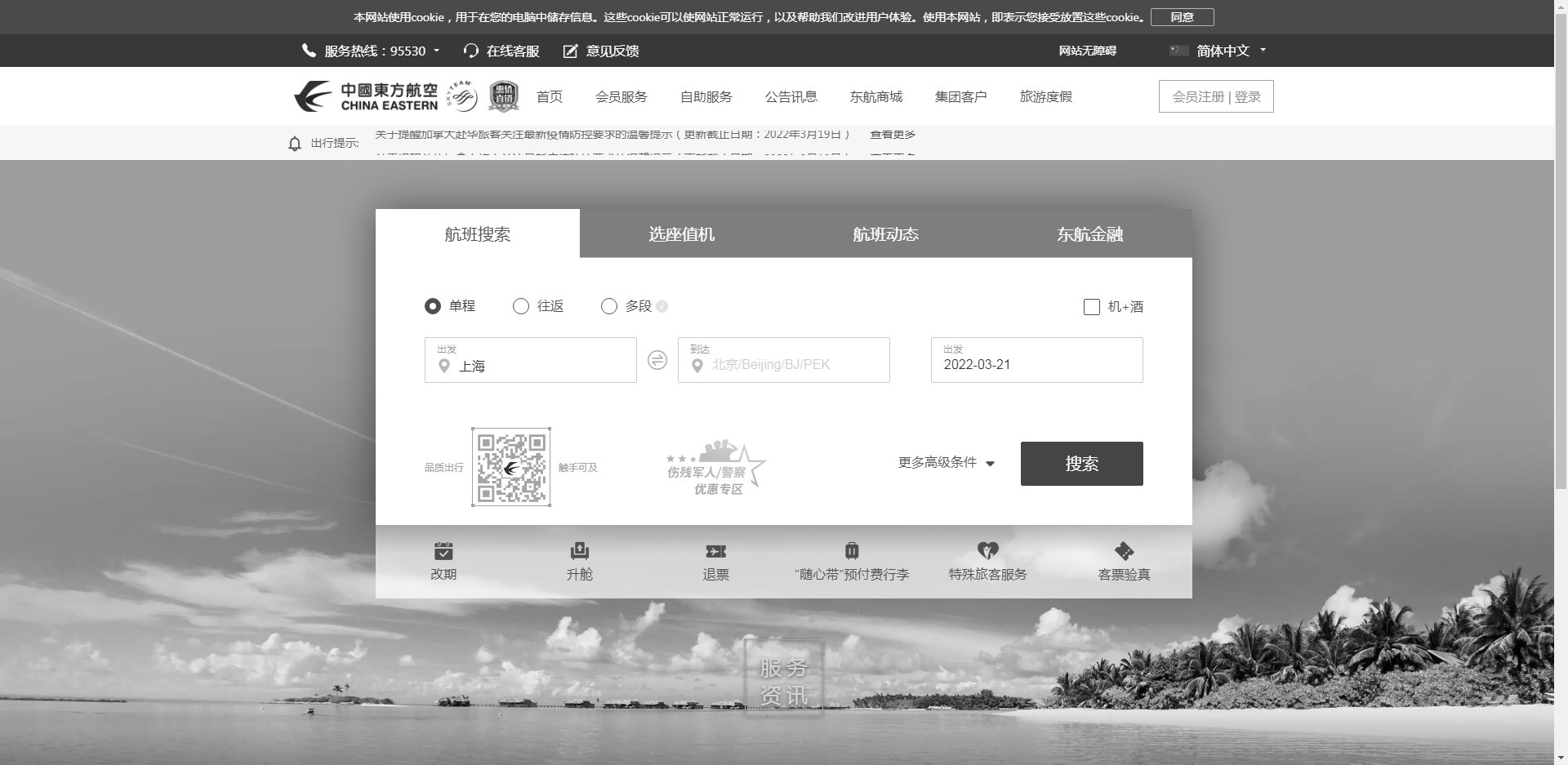Viewport: 1568px width, 765px height.
Task: Open the 退票 refund icon
Action: pos(715,551)
